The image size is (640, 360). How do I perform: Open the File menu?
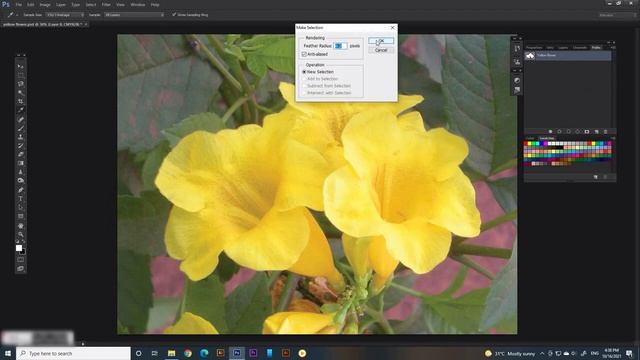point(19,4)
